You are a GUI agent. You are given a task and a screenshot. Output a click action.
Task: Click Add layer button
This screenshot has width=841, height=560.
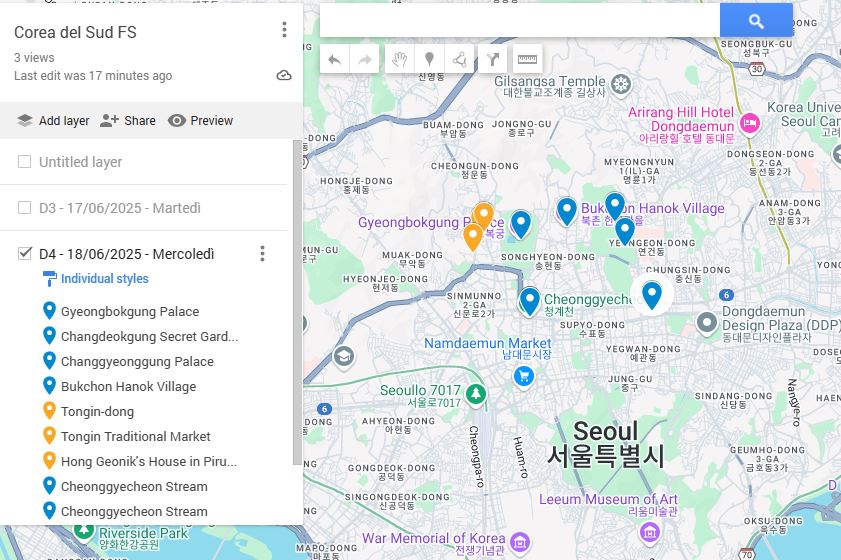tap(53, 121)
